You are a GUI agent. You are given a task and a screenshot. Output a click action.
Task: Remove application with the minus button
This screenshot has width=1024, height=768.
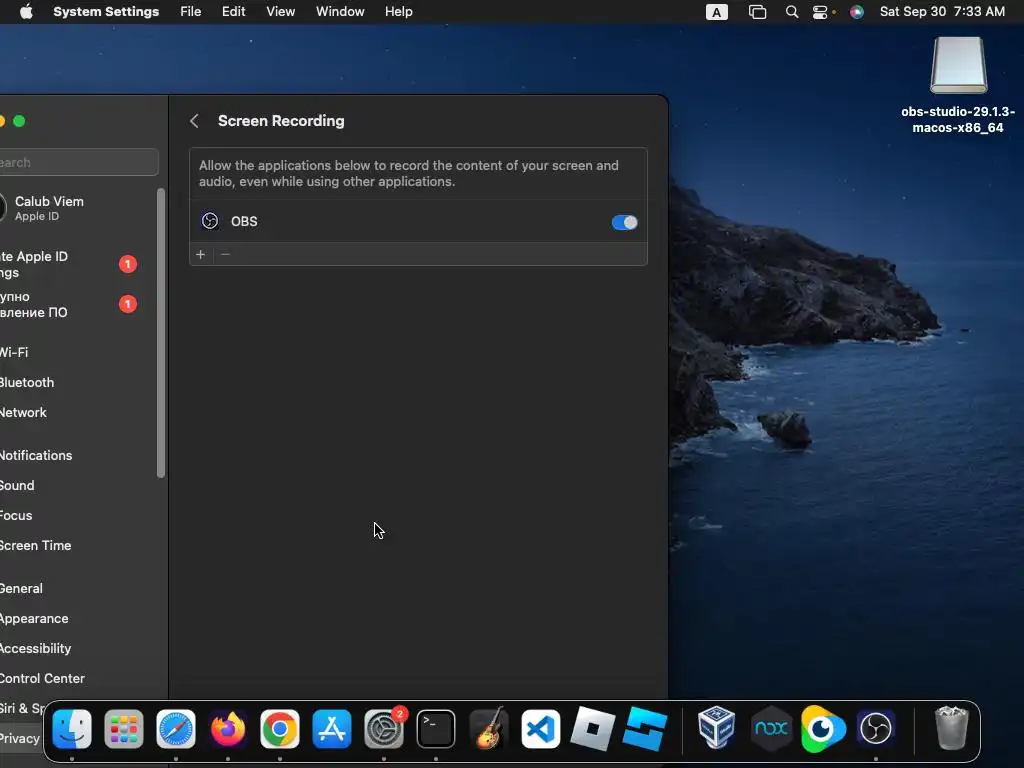(x=225, y=254)
